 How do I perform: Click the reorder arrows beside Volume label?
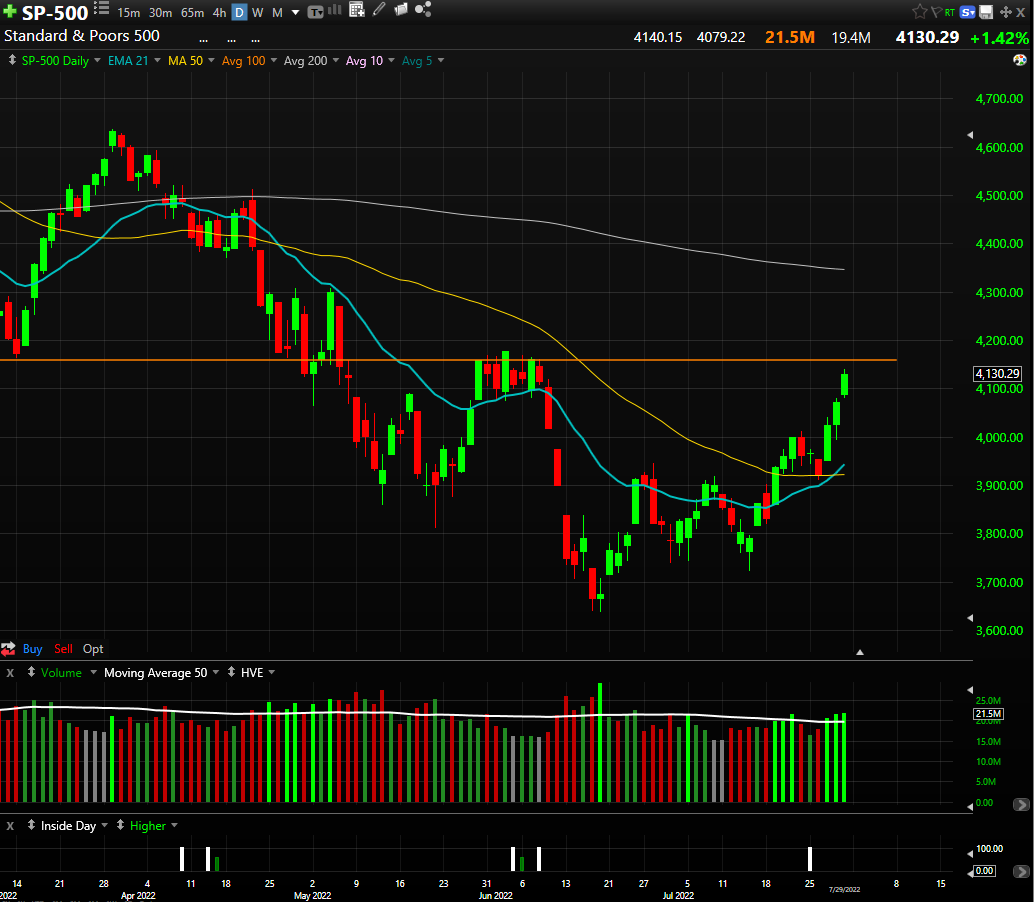pos(31,672)
